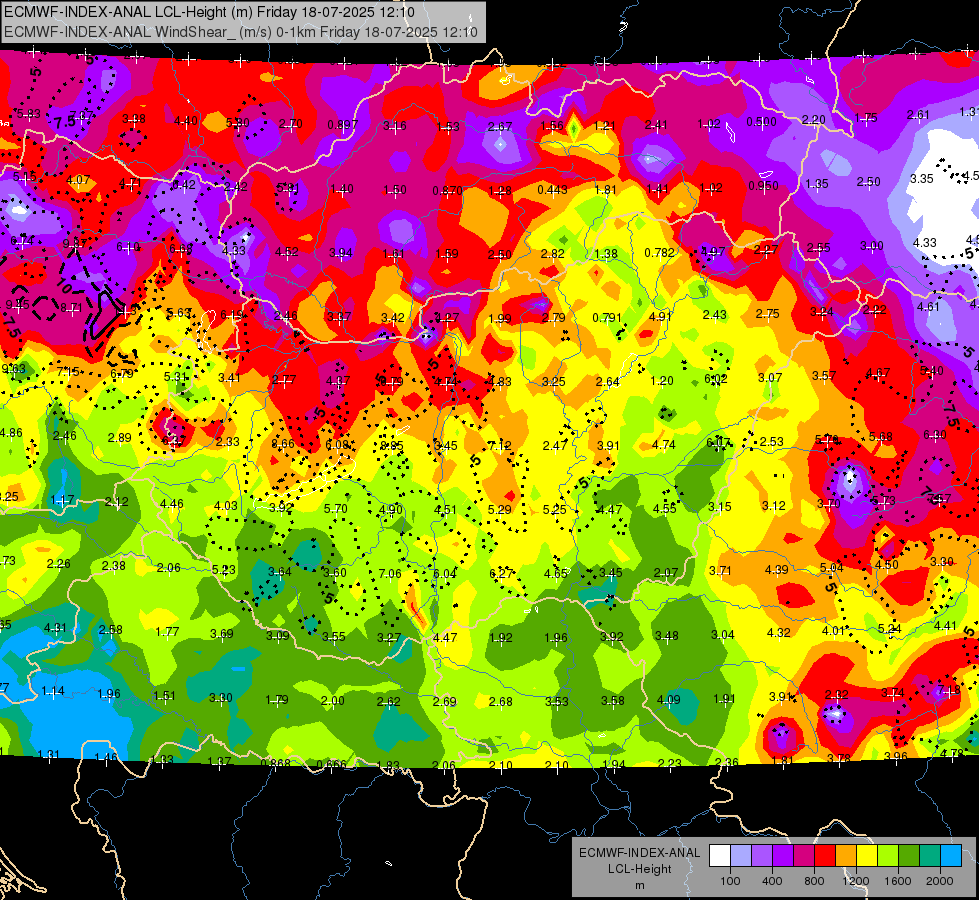Screen dimensions: 979x900
Task: Click the 4.52 map value
Action: click(x=287, y=252)
